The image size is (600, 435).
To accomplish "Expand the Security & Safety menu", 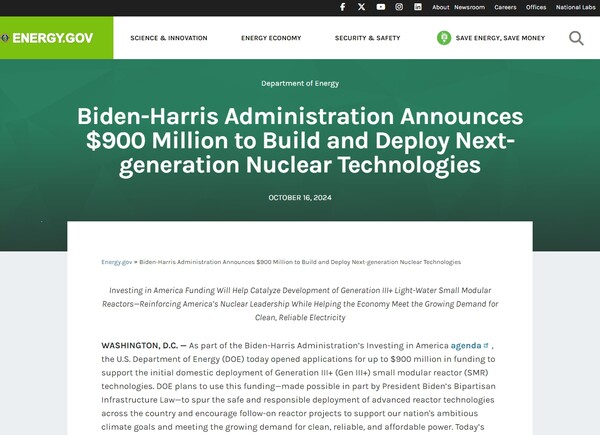I will pyautogui.click(x=367, y=38).
